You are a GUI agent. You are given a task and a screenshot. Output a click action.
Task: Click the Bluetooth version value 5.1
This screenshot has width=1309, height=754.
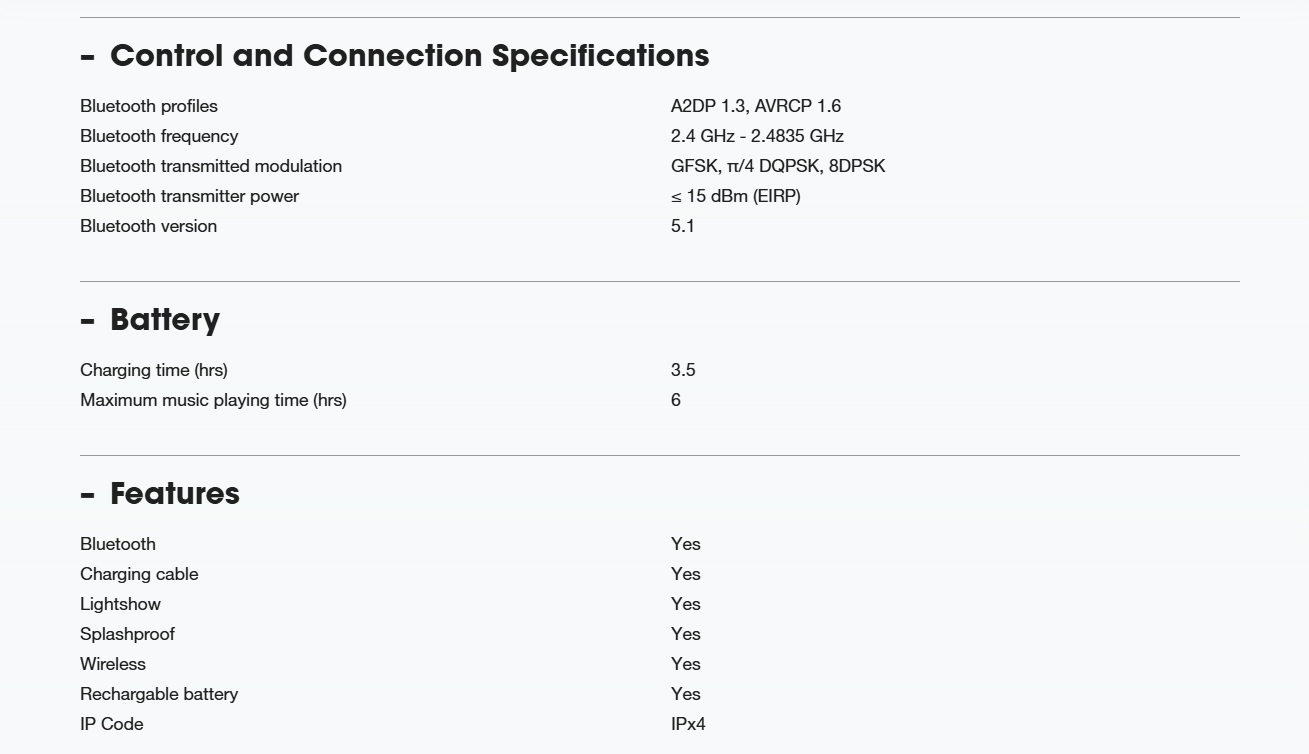tap(683, 226)
